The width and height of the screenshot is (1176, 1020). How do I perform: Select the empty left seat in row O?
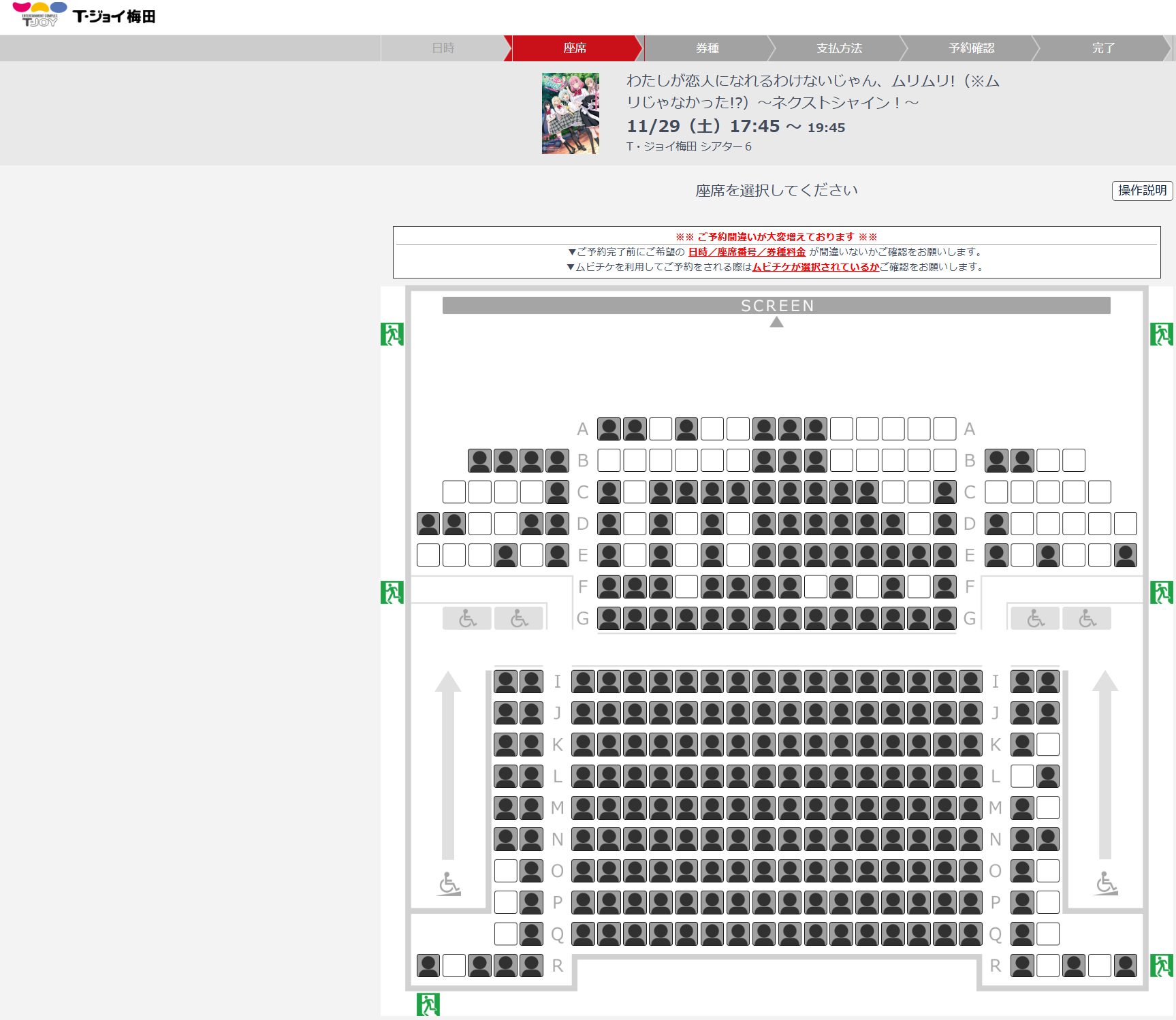coord(505,870)
